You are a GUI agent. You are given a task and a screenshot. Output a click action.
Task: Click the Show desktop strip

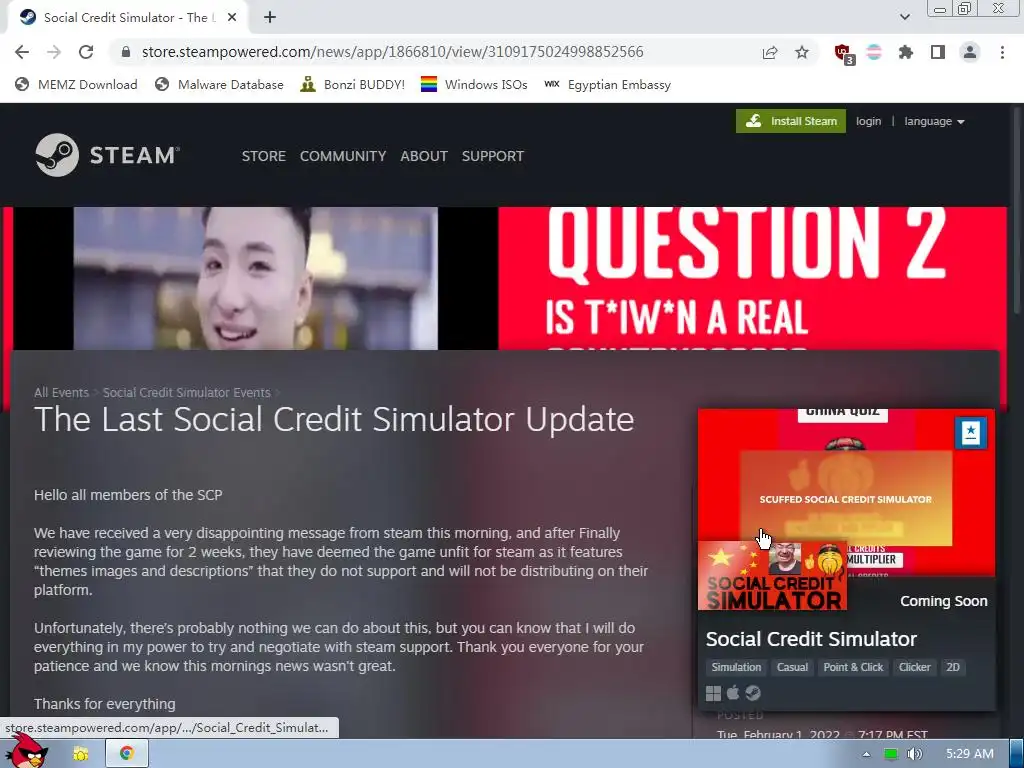(1016, 754)
